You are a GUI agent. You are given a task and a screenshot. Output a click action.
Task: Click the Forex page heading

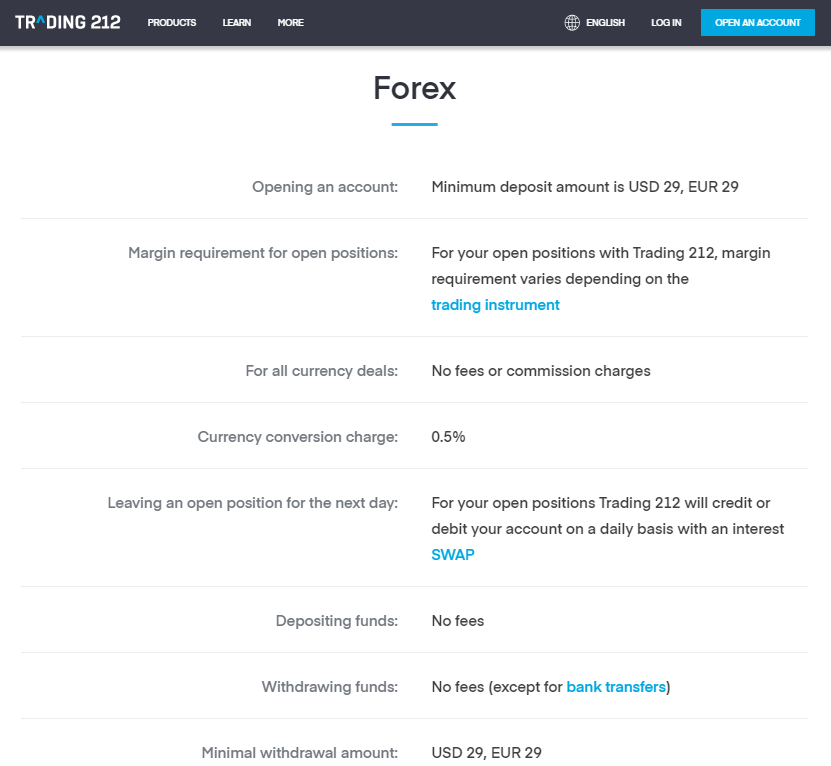[414, 88]
